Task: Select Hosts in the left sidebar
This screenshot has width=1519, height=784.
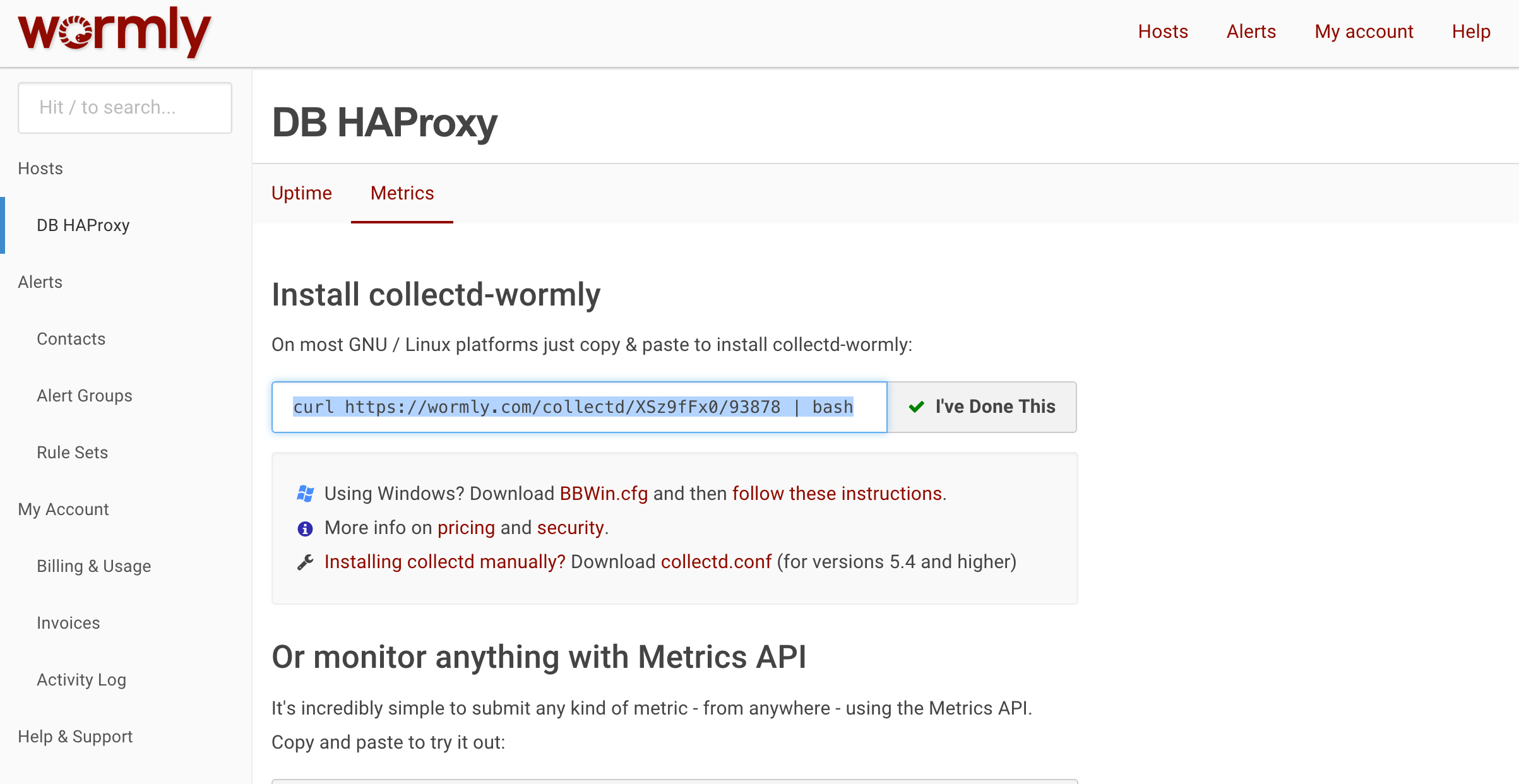Action: 40,169
